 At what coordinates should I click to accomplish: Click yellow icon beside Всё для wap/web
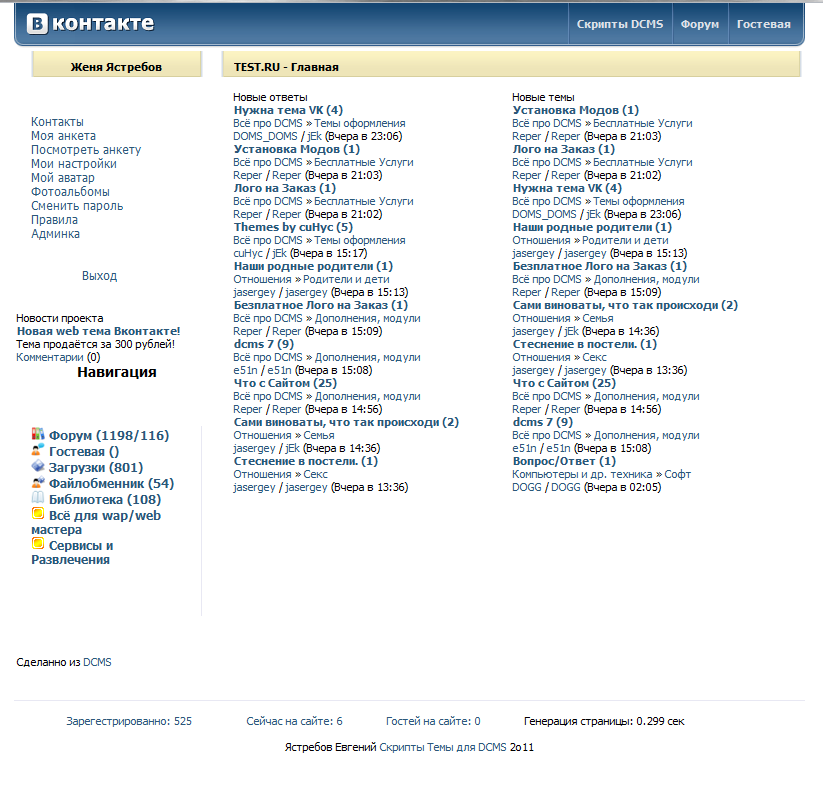click(38, 513)
